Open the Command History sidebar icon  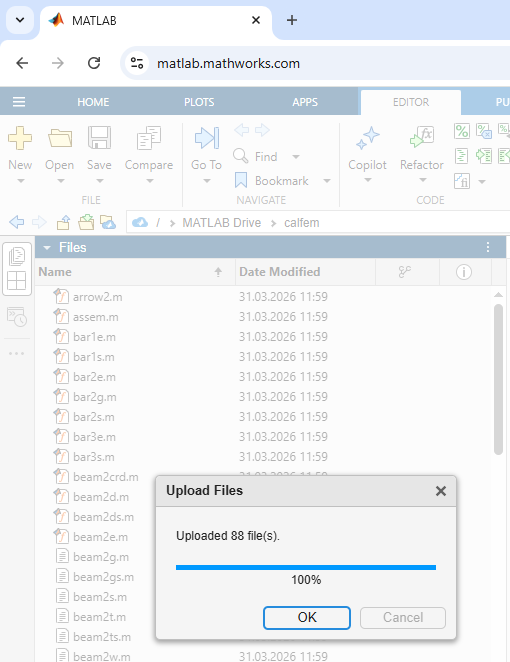pyautogui.click(x=17, y=317)
